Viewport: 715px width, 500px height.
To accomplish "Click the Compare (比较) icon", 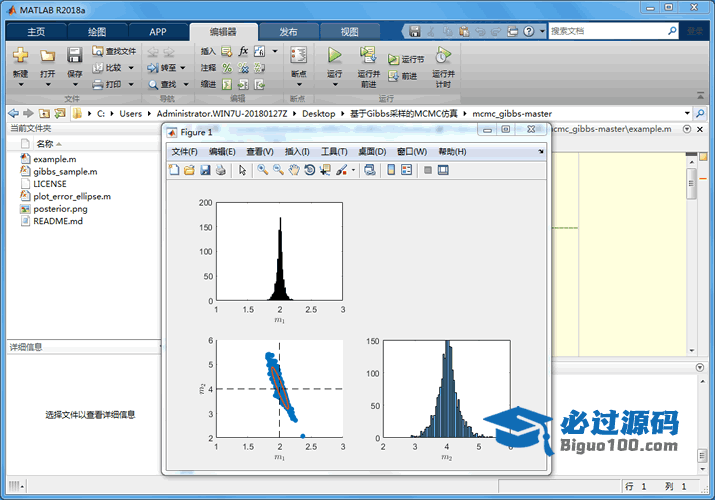I will point(98,68).
